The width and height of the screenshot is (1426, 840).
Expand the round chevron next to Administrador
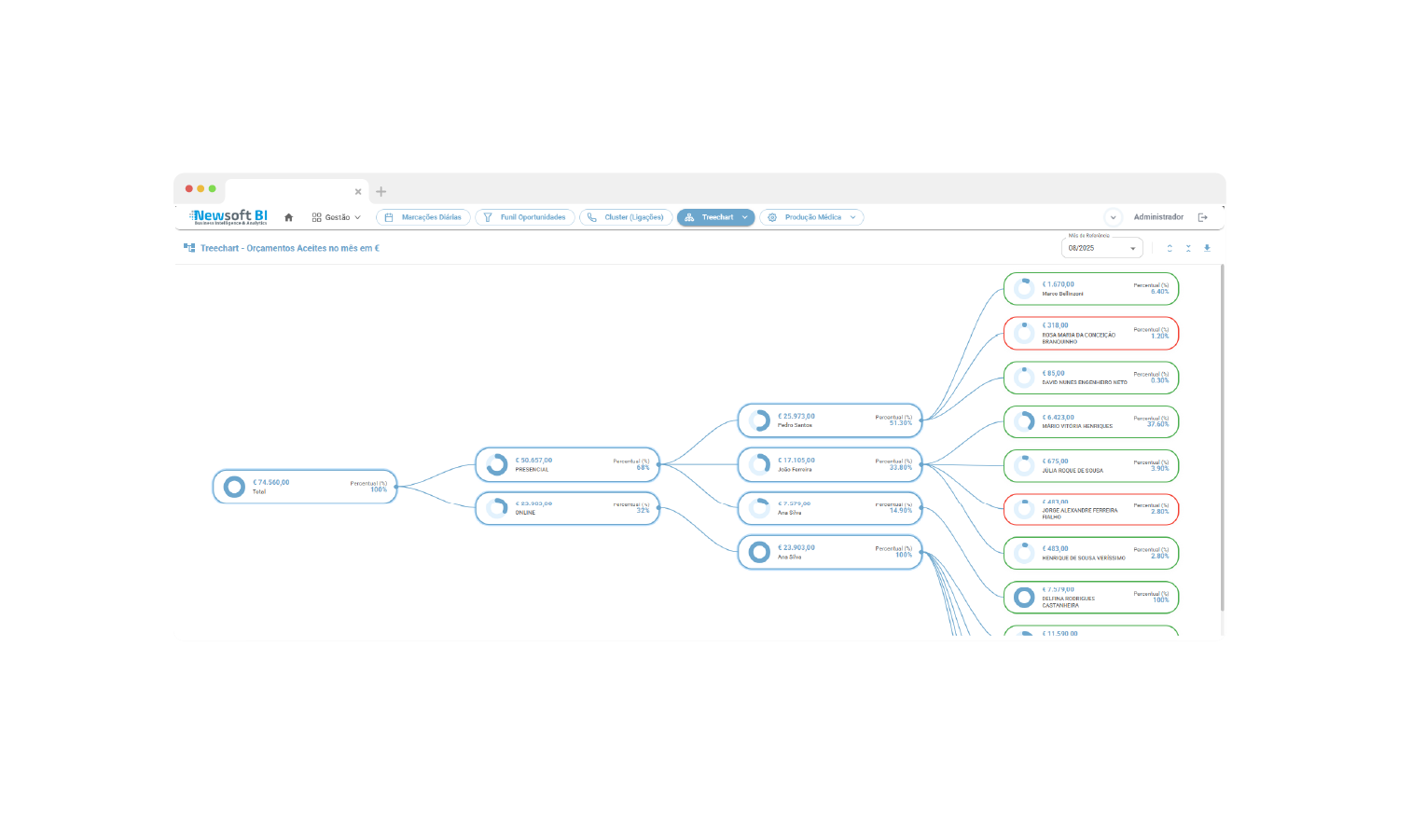pos(1113,217)
